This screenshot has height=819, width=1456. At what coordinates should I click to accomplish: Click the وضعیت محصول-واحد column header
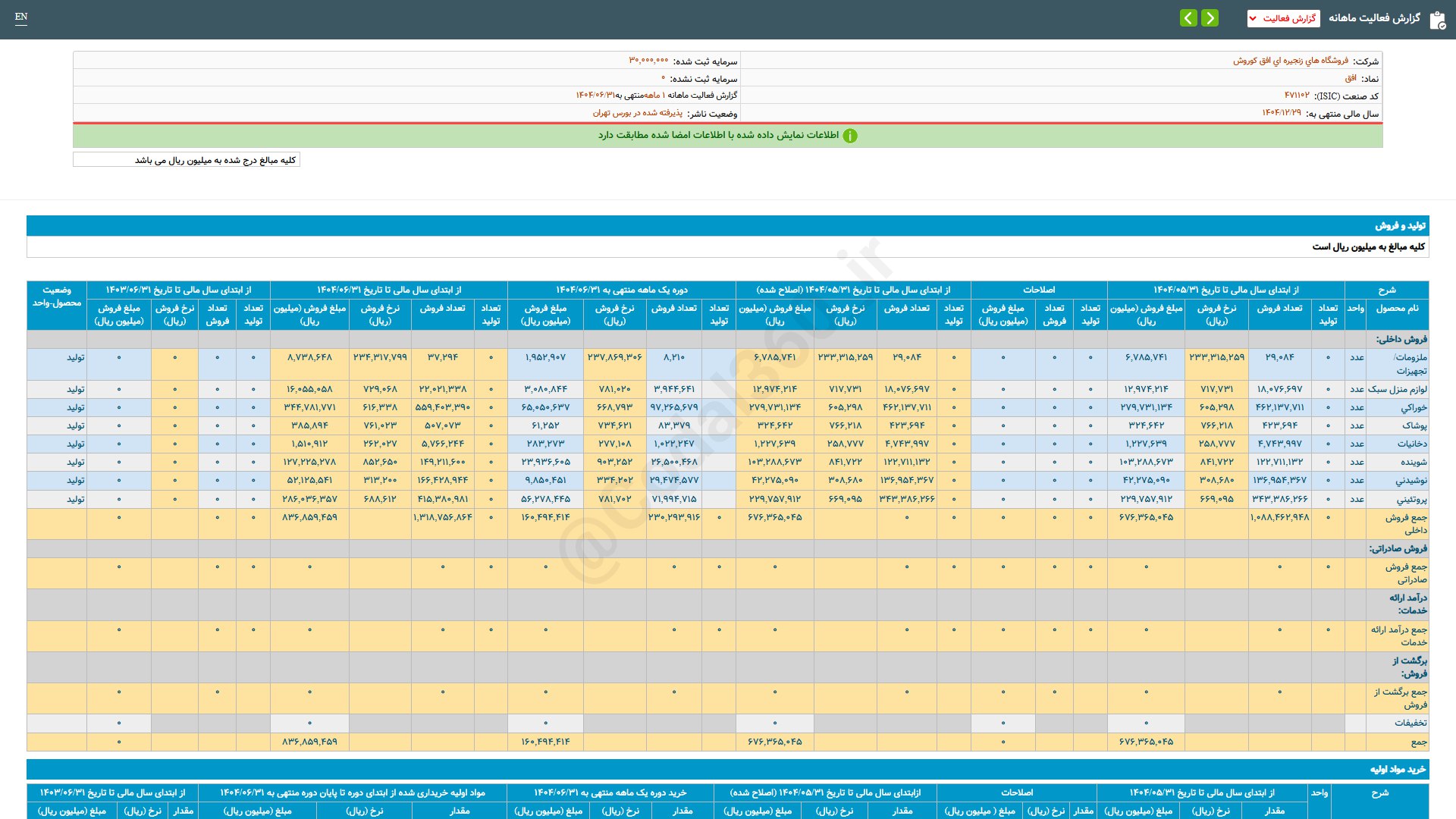pos(57,297)
